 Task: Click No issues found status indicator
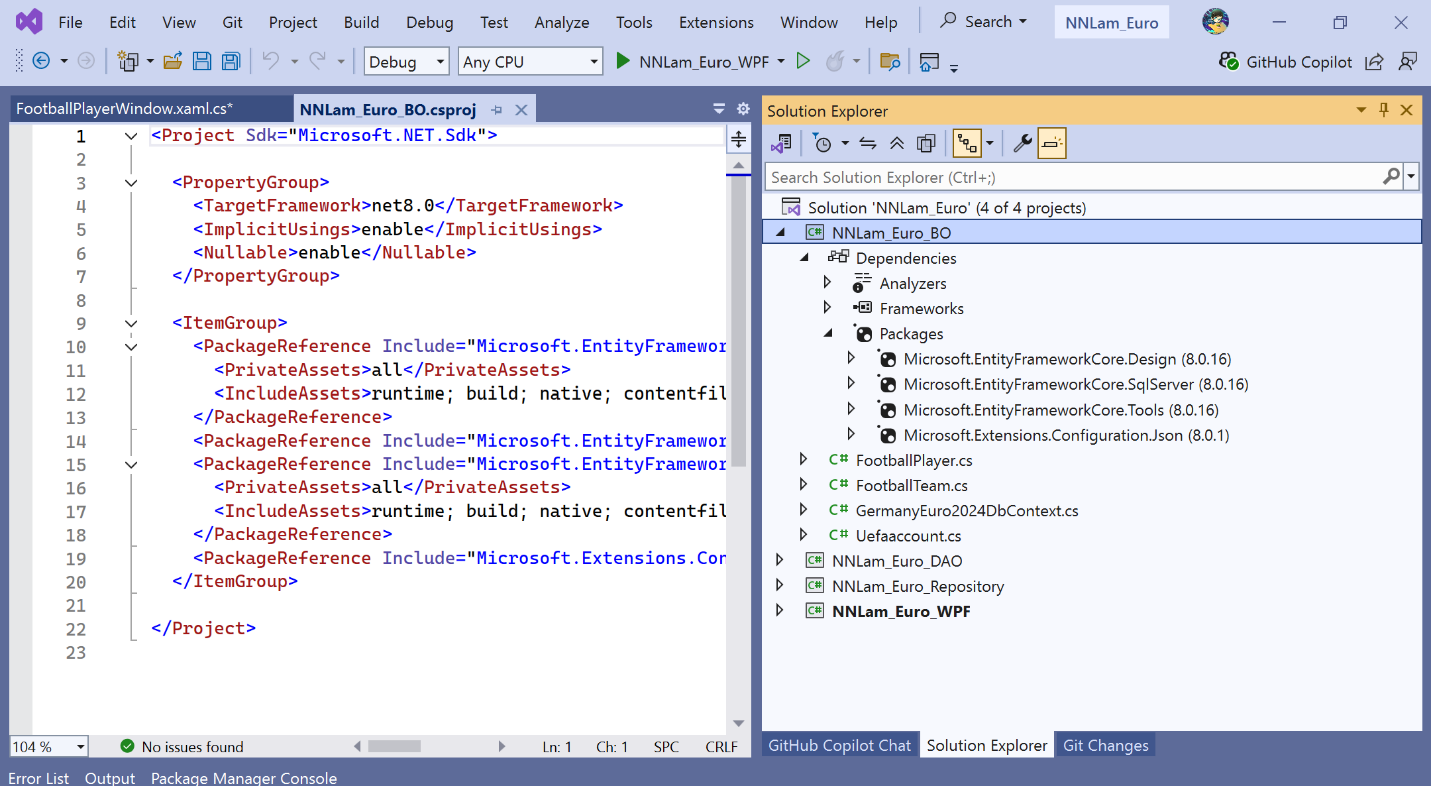(x=182, y=747)
